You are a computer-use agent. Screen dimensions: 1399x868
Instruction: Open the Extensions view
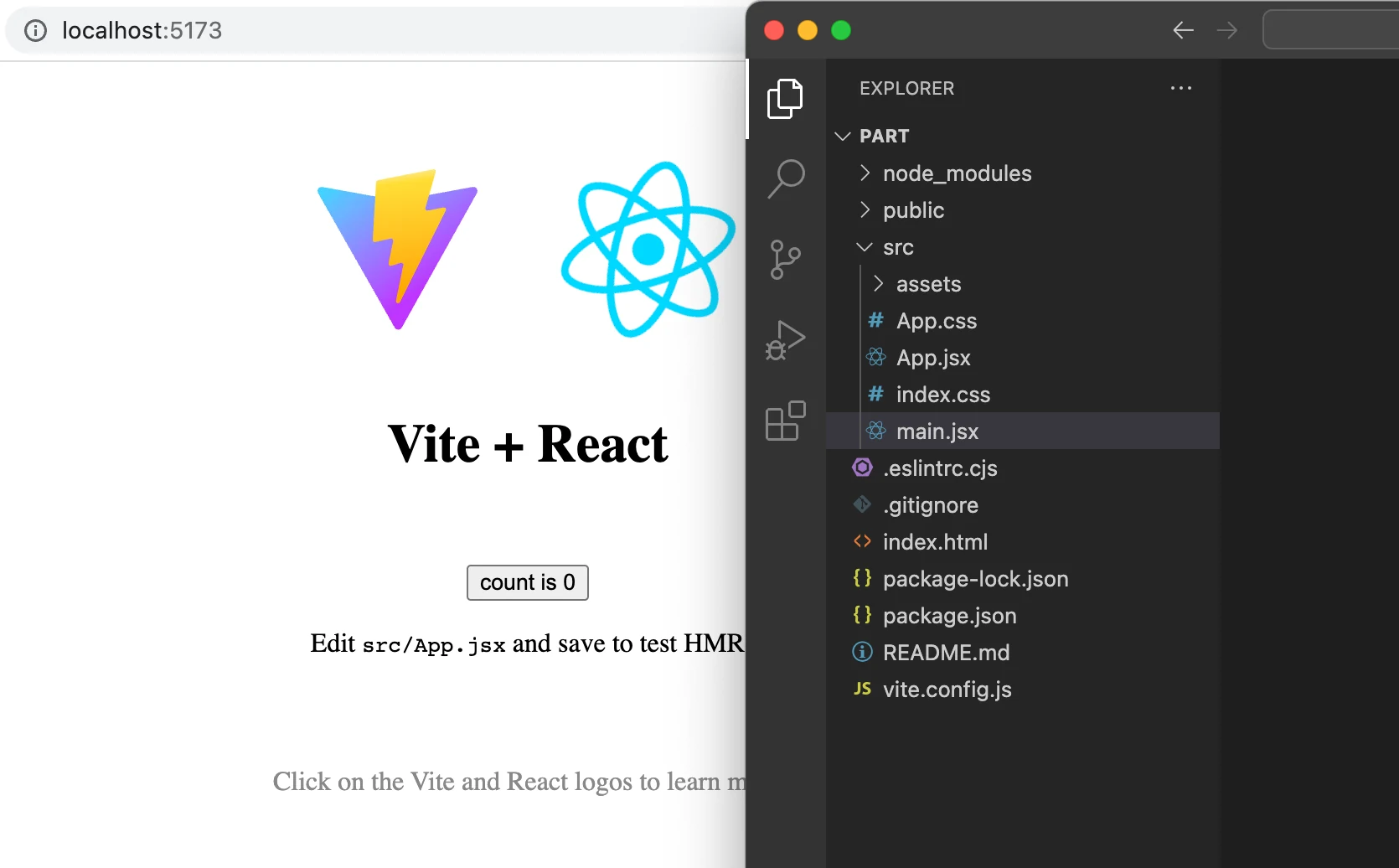click(x=785, y=421)
